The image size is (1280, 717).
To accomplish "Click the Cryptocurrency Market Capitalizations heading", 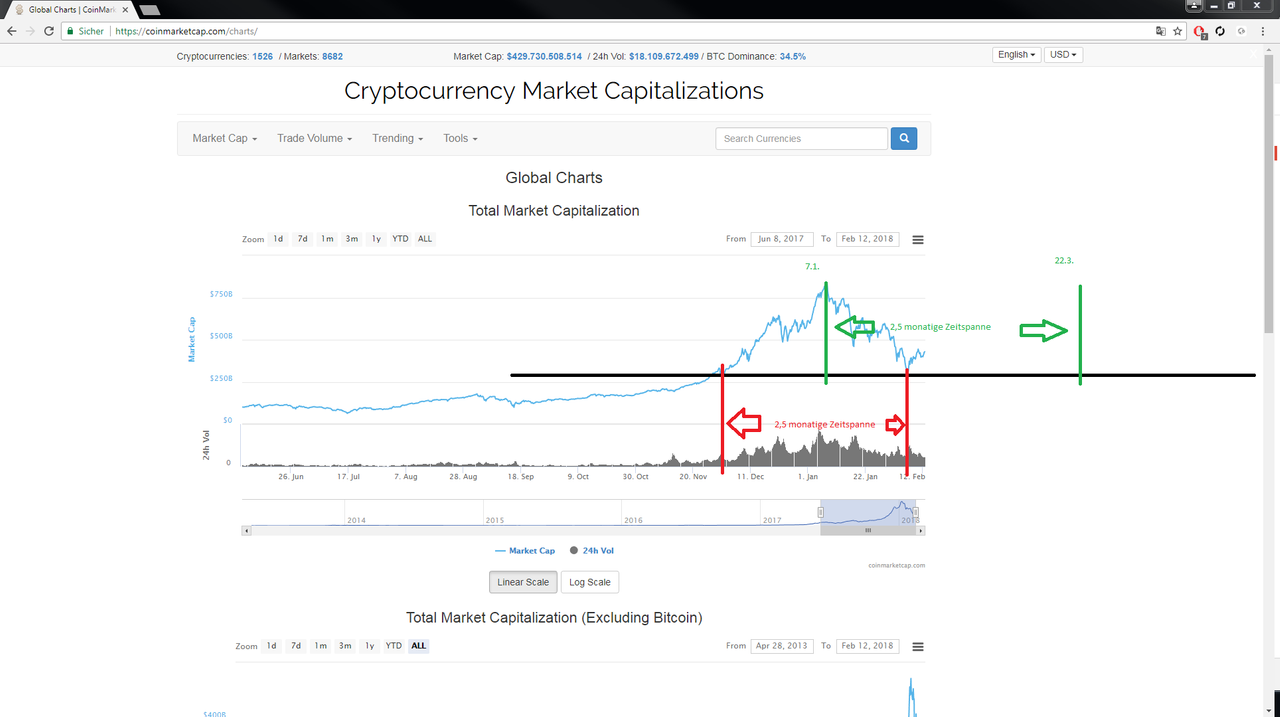I will click(554, 91).
